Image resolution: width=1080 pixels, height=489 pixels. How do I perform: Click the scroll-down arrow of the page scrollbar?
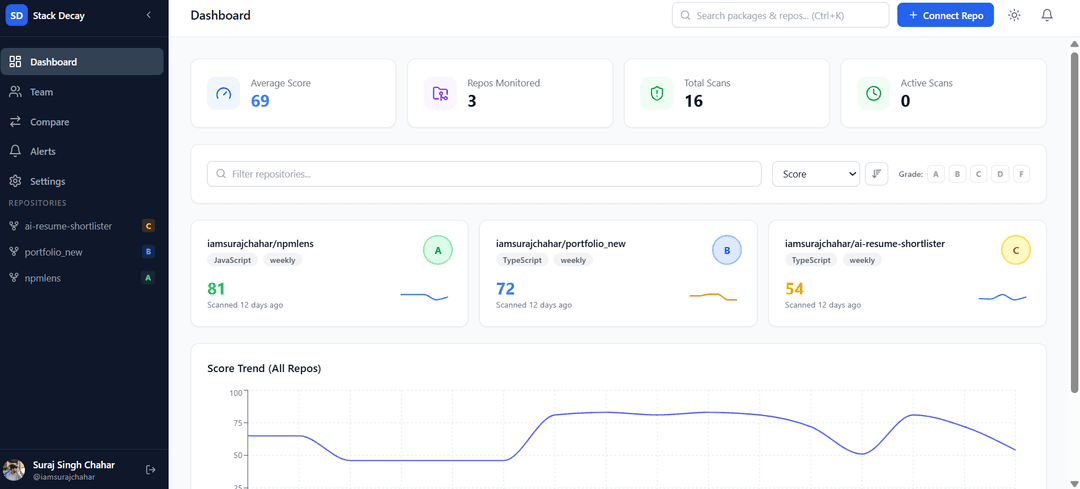pos(1074,483)
